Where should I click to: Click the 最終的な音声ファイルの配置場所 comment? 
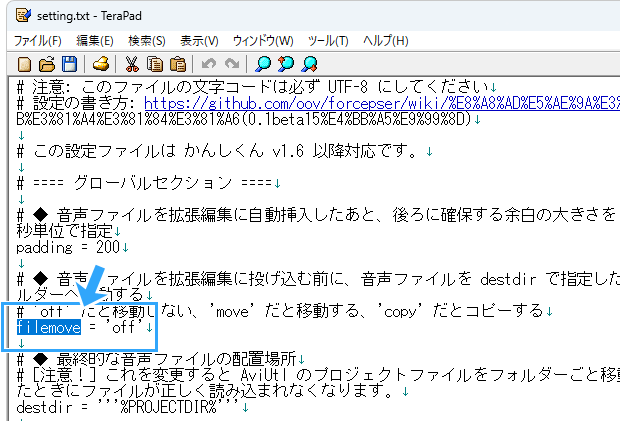click(x=156, y=359)
